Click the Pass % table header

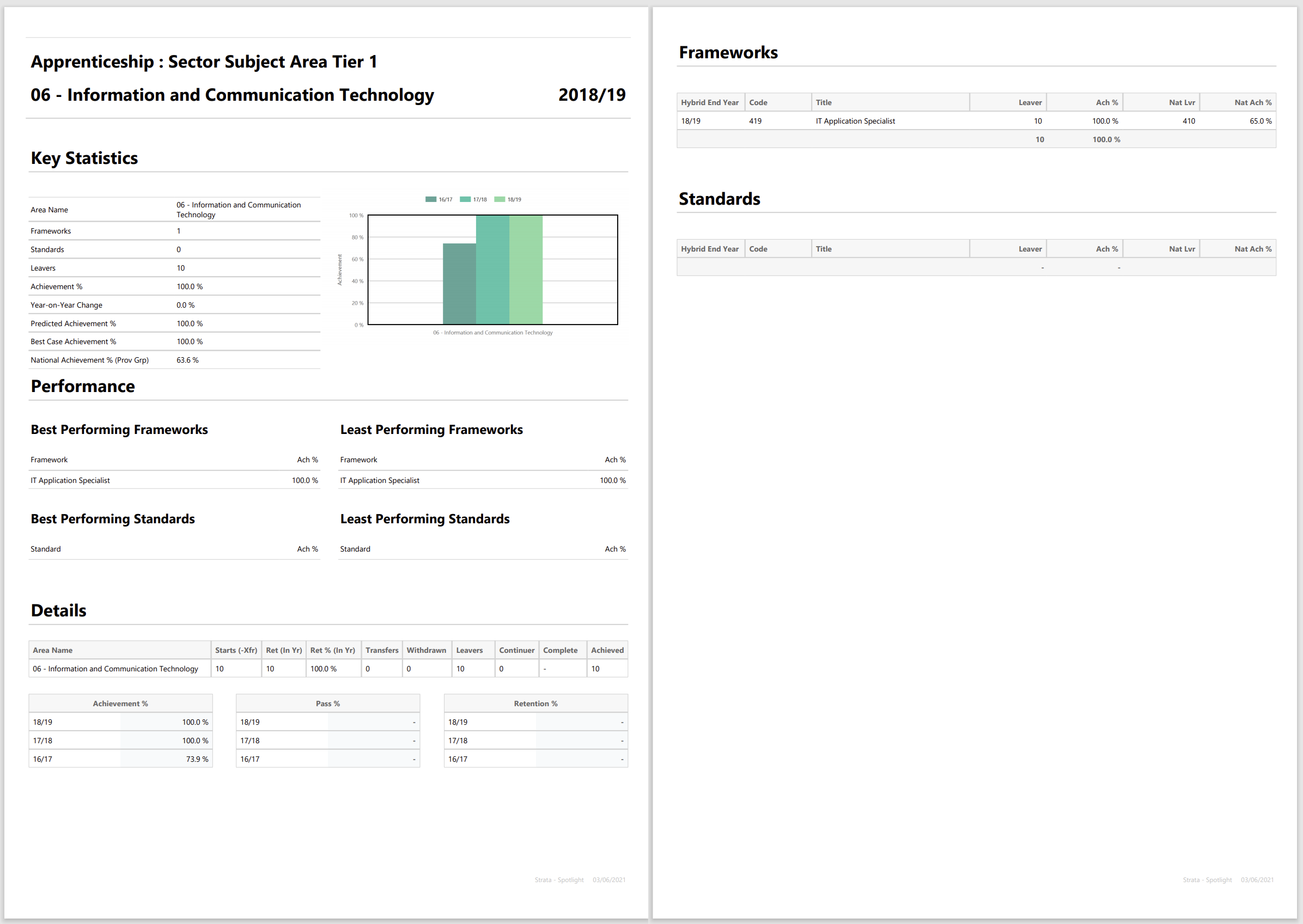tap(328, 703)
